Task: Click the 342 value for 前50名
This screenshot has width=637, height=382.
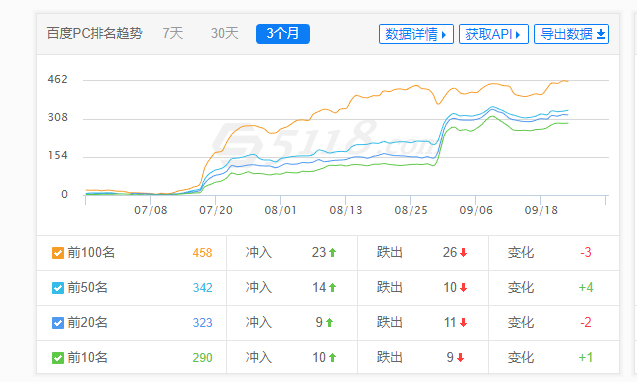Action: pos(202,288)
